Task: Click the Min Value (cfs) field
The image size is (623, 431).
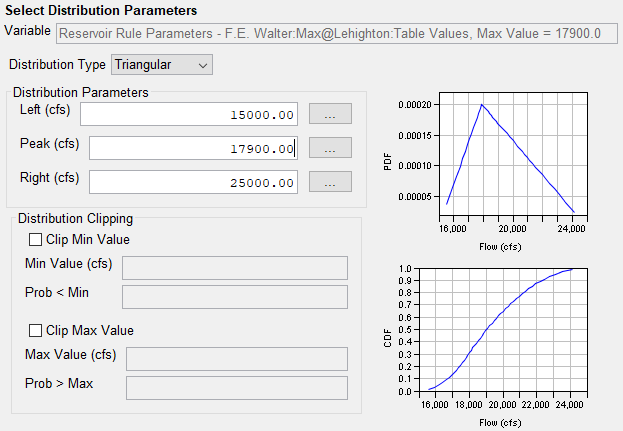Action: (x=233, y=267)
